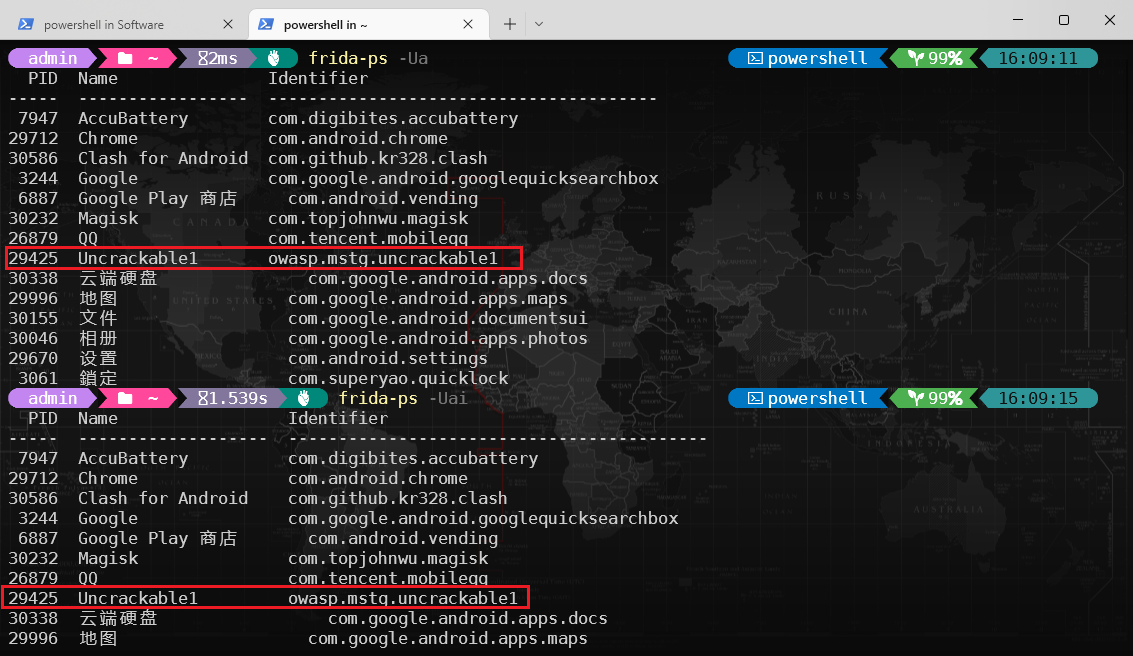Select 'com.topjohnwu.magisk' in first listing
The width and height of the screenshot is (1133, 656).
tap(368, 218)
